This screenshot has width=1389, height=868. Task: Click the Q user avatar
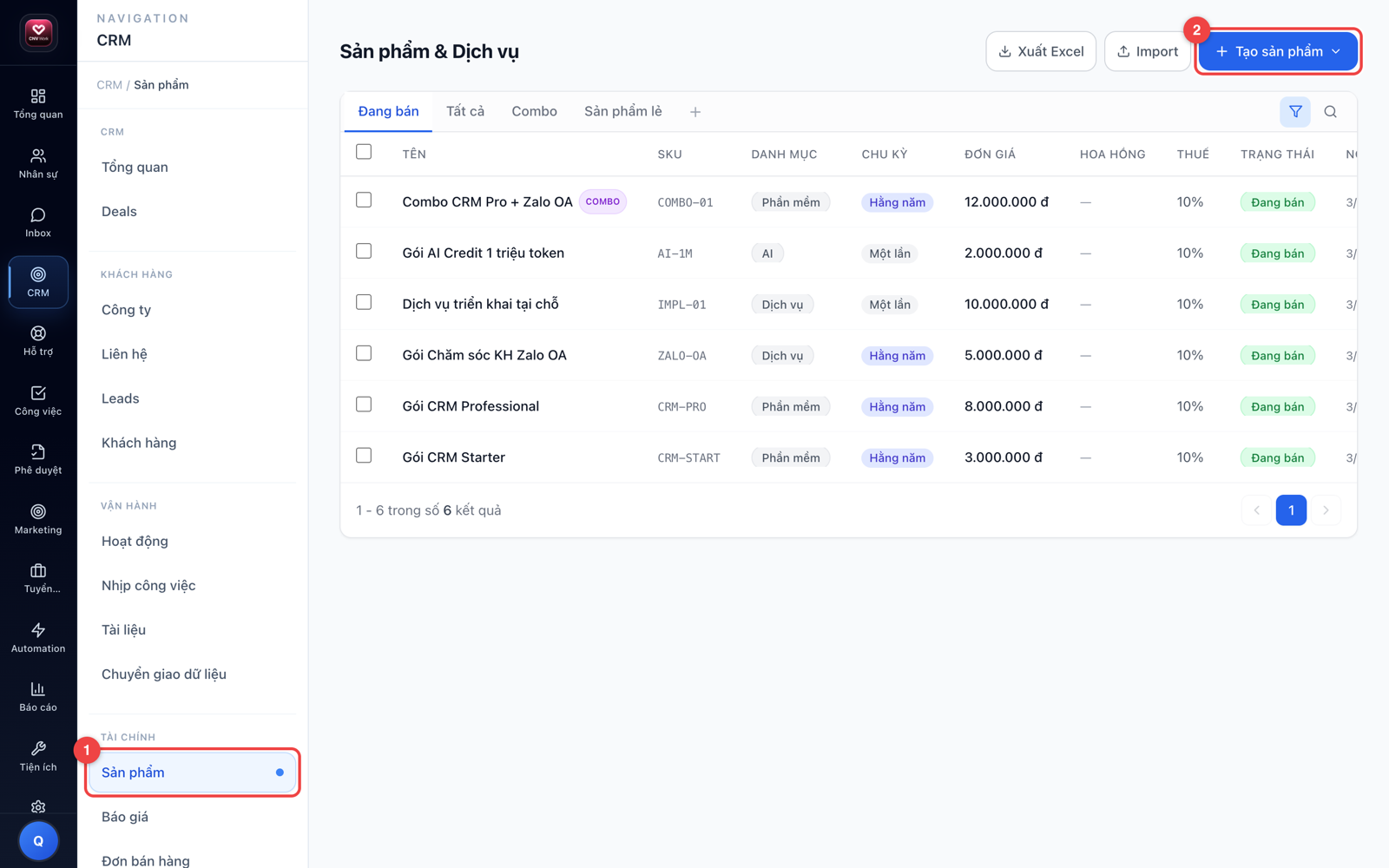pyautogui.click(x=38, y=840)
